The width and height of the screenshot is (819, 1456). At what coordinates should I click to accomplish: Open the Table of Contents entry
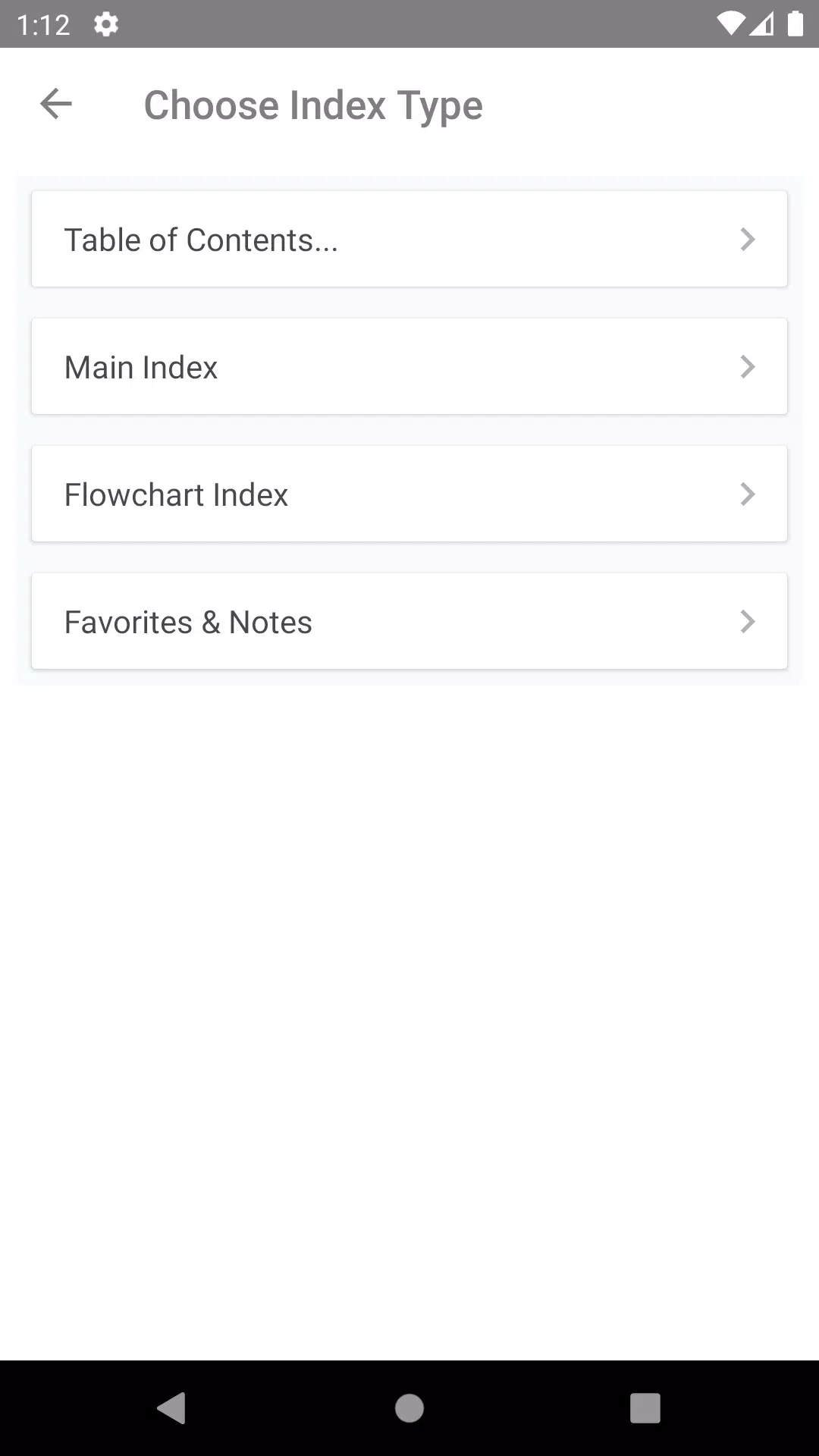point(201,240)
